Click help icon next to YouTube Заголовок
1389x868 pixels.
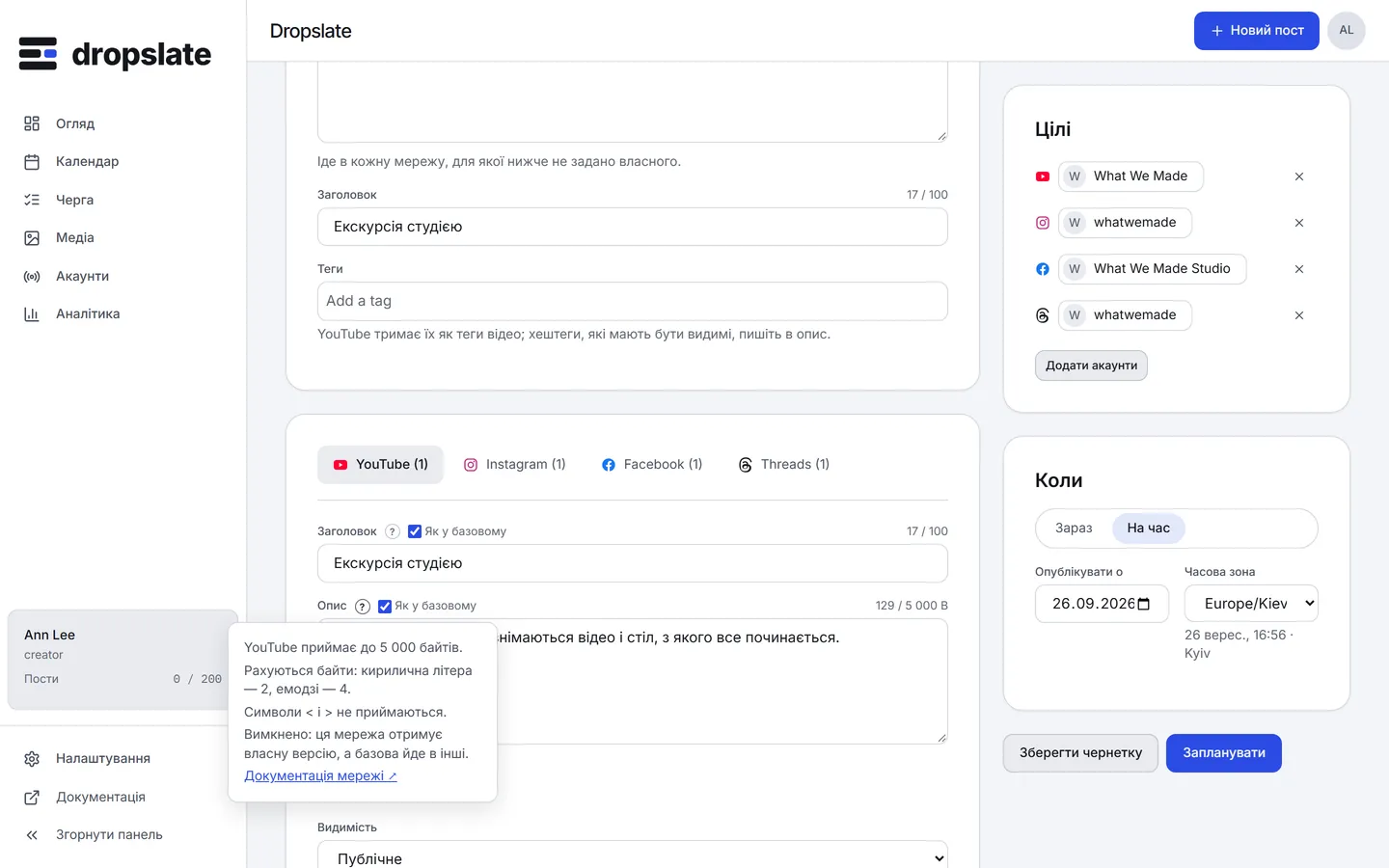click(x=393, y=531)
